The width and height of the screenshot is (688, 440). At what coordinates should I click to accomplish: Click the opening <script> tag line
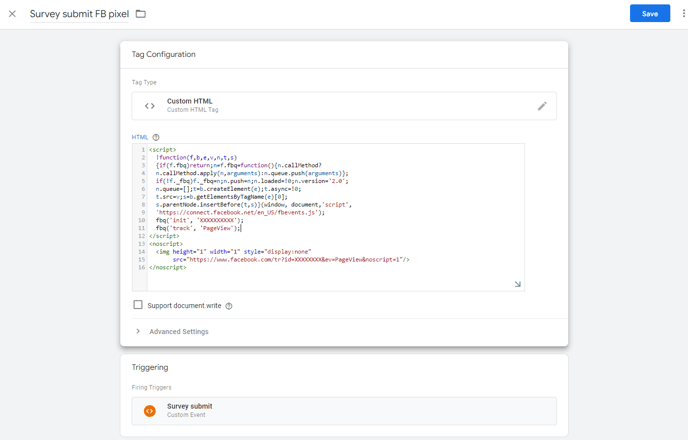pos(162,150)
